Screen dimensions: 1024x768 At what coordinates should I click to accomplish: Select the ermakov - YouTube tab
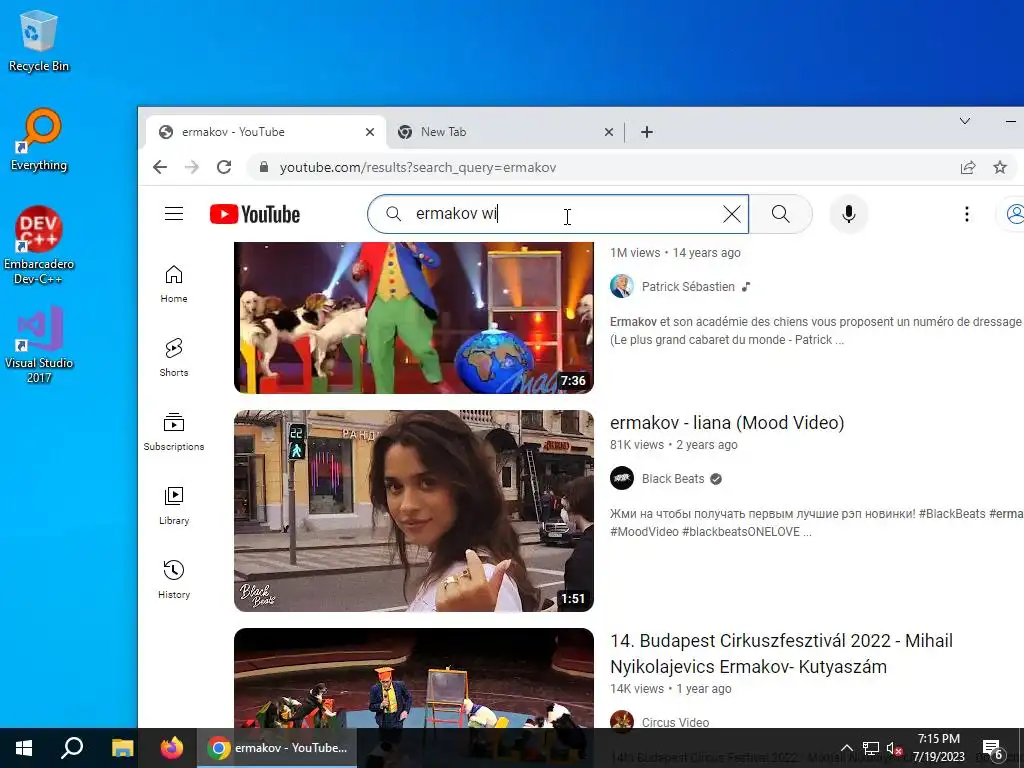264,132
